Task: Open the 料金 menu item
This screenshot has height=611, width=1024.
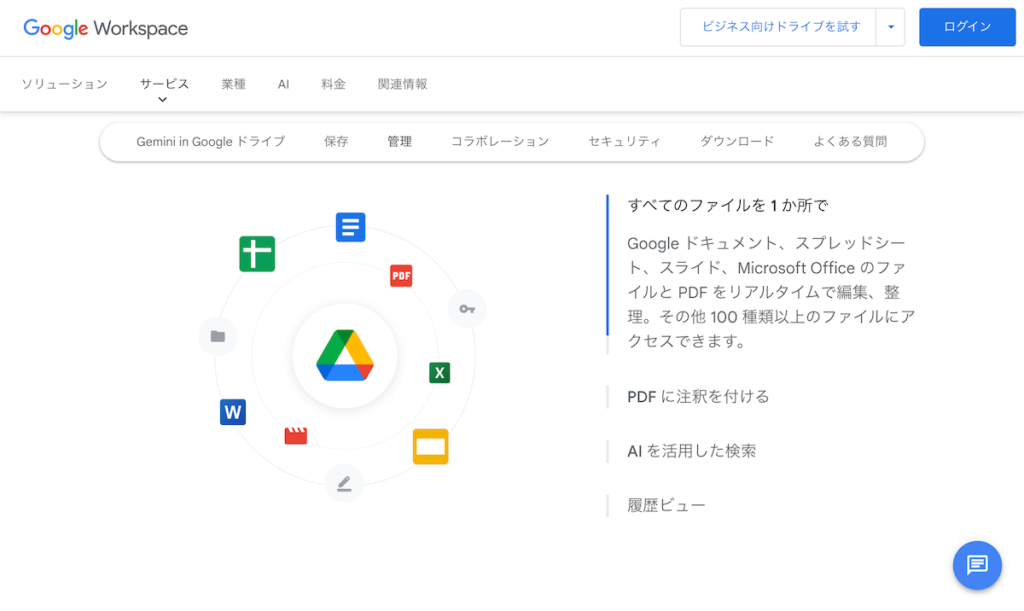Action: (333, 84)
